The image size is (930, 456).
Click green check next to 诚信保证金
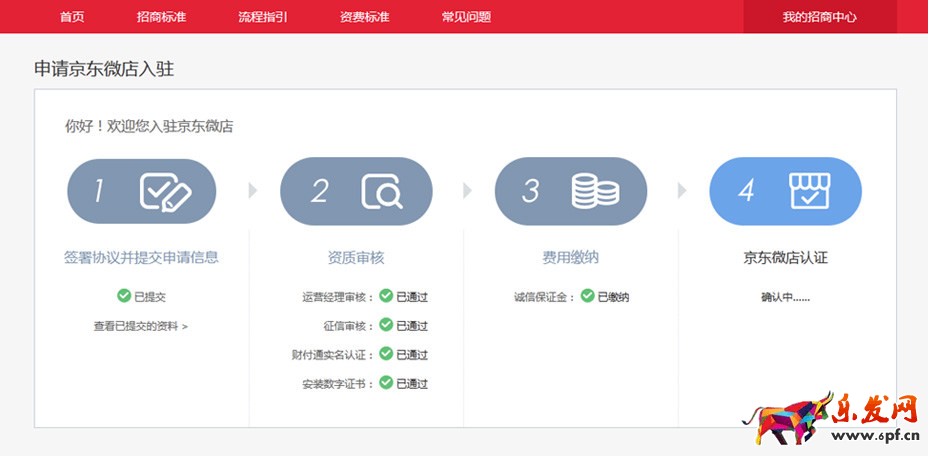[587, 296]
